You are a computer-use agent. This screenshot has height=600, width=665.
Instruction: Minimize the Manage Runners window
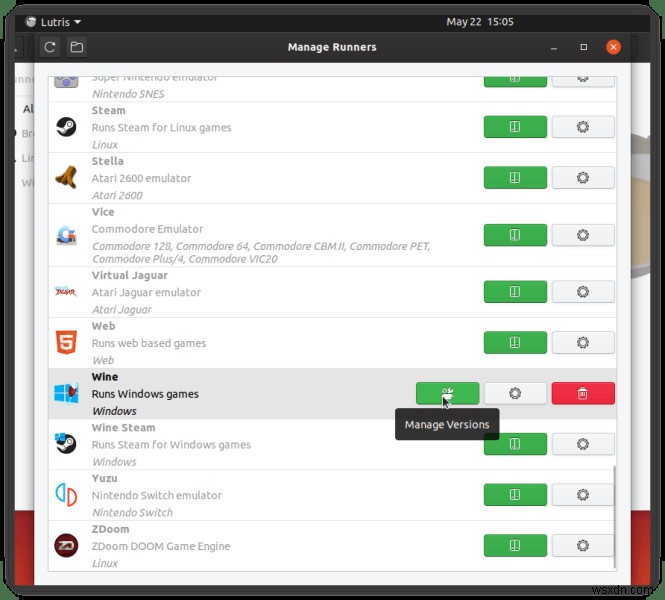point(553,48)
